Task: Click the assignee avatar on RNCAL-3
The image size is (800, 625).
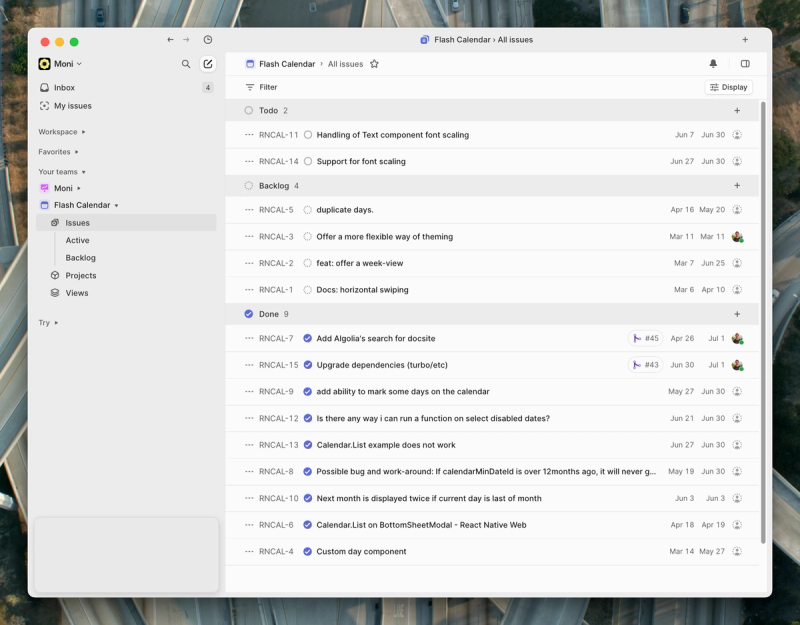Action: click(737, 238)
